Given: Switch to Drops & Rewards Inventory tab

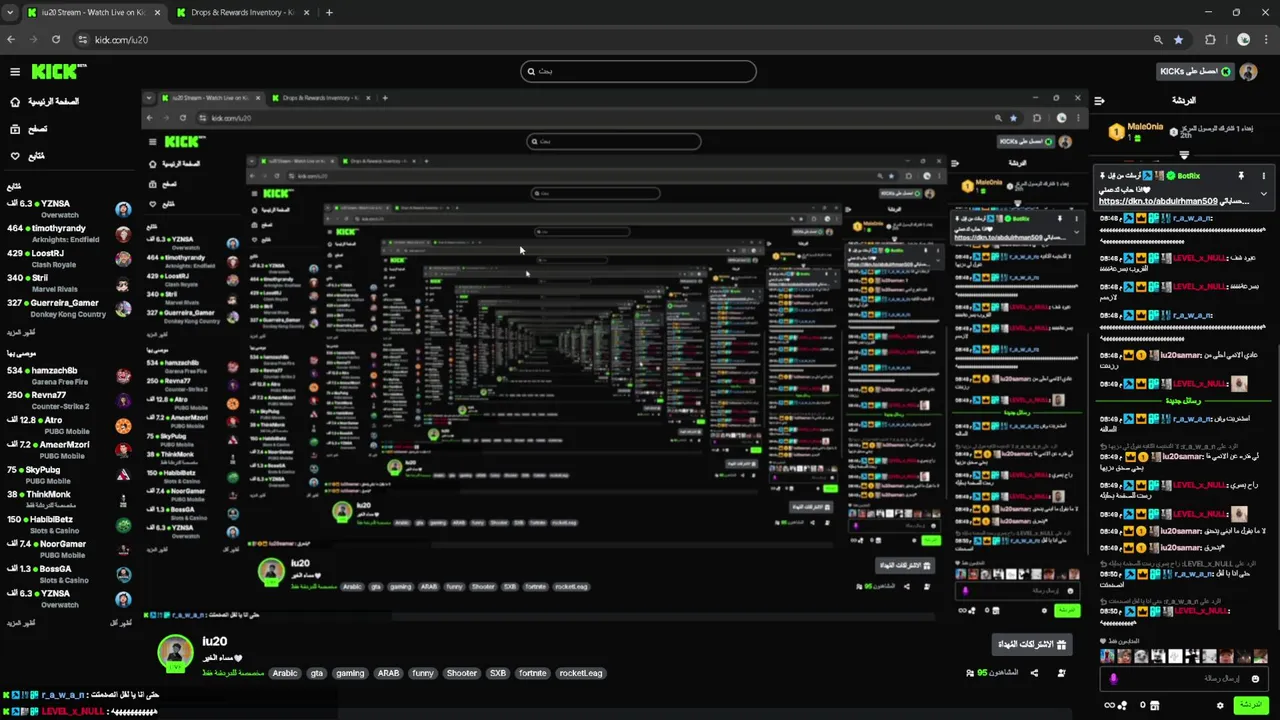Looking at the screenshot, I should coord(241,13).
